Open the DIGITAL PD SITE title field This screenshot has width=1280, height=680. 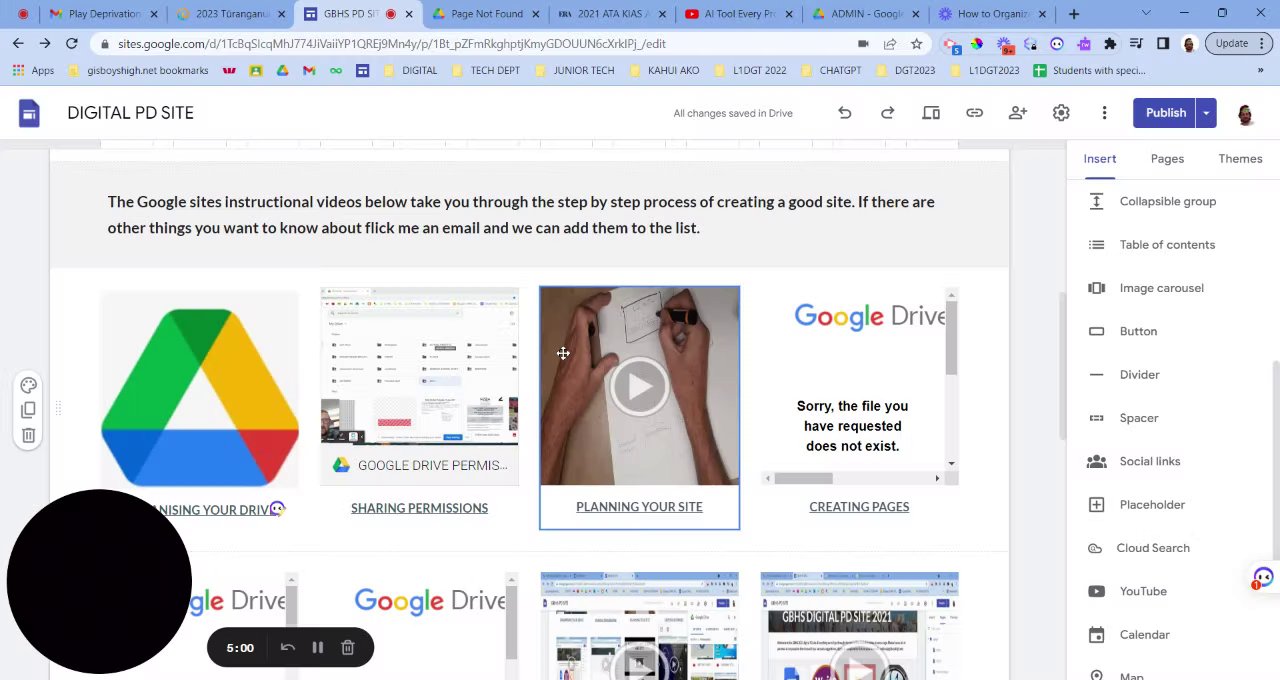click(x=131, y=113)
